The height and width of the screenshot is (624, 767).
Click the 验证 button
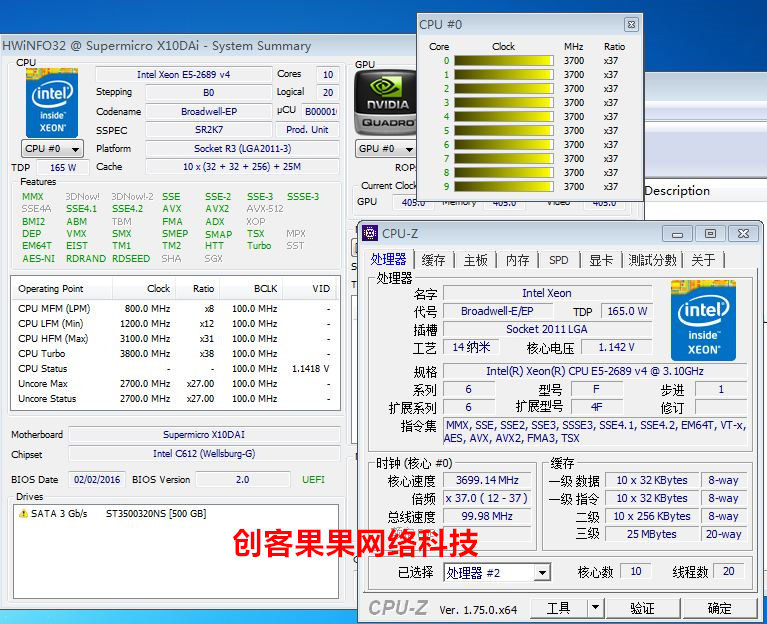tap(642, 608)
